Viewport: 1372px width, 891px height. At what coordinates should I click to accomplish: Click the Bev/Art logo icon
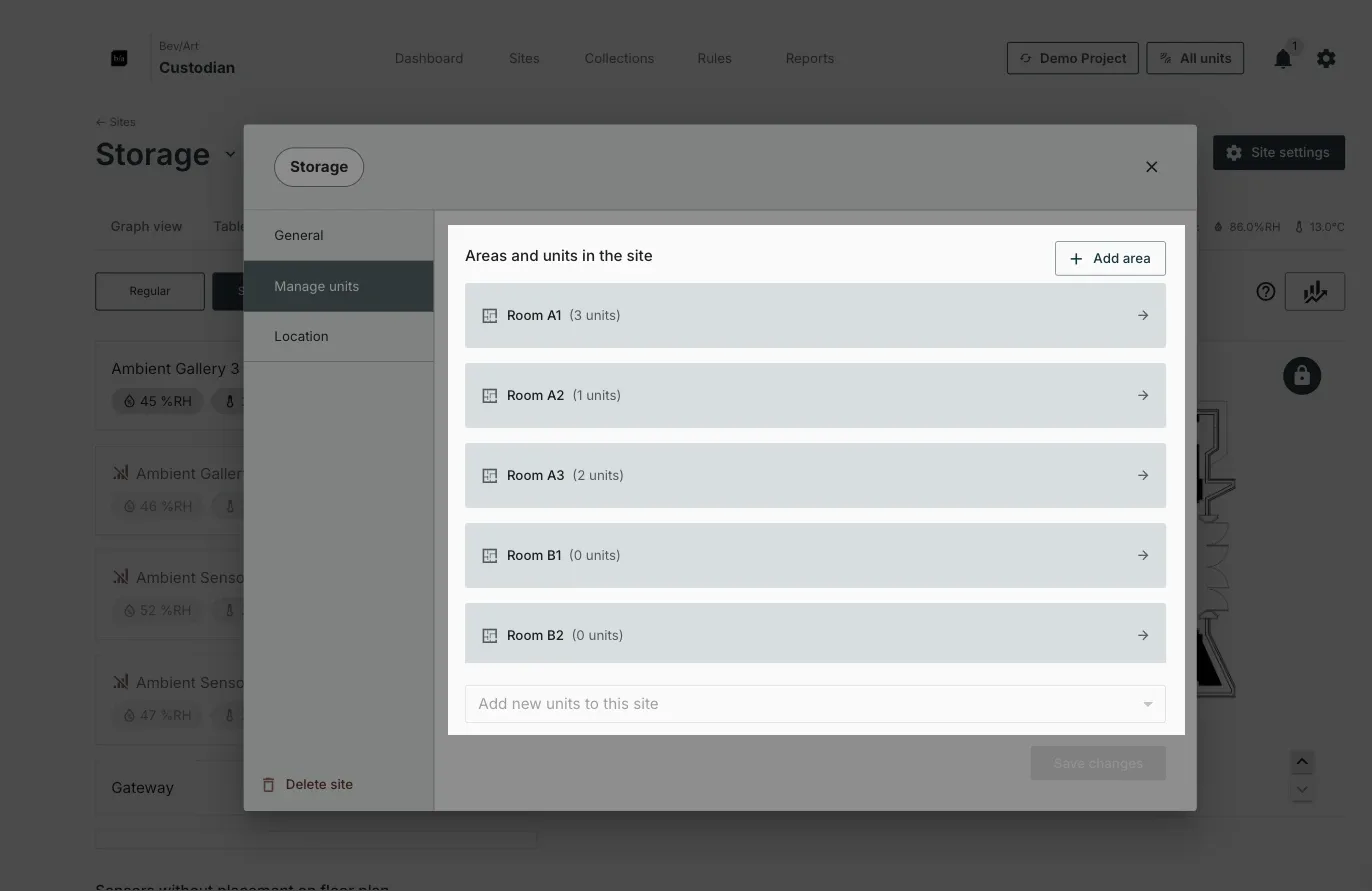(x=119, y=58)
